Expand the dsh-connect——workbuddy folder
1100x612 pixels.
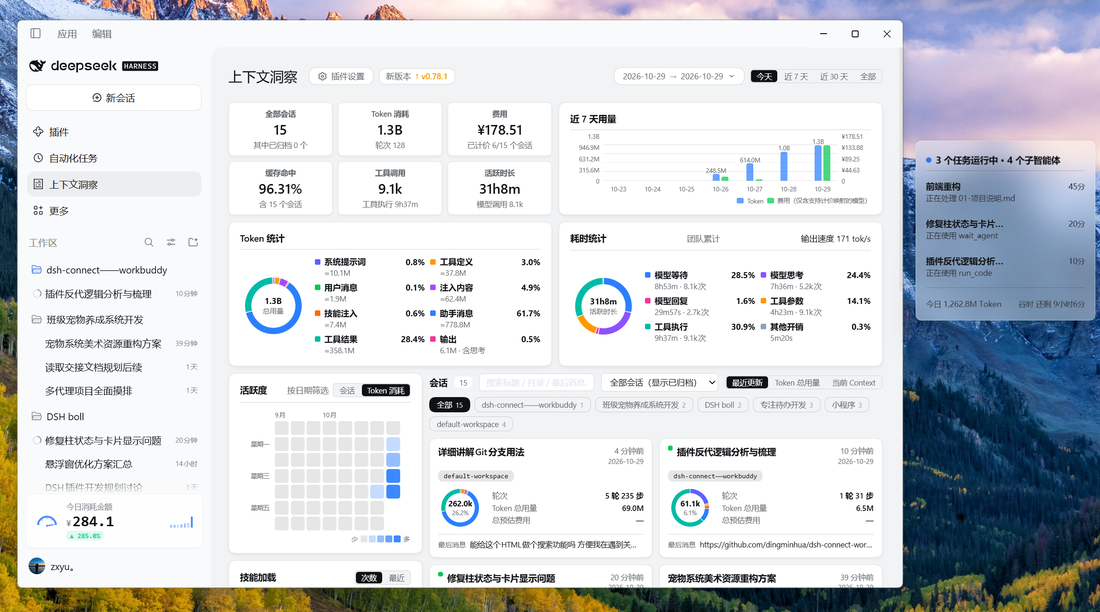click(114, 270)
